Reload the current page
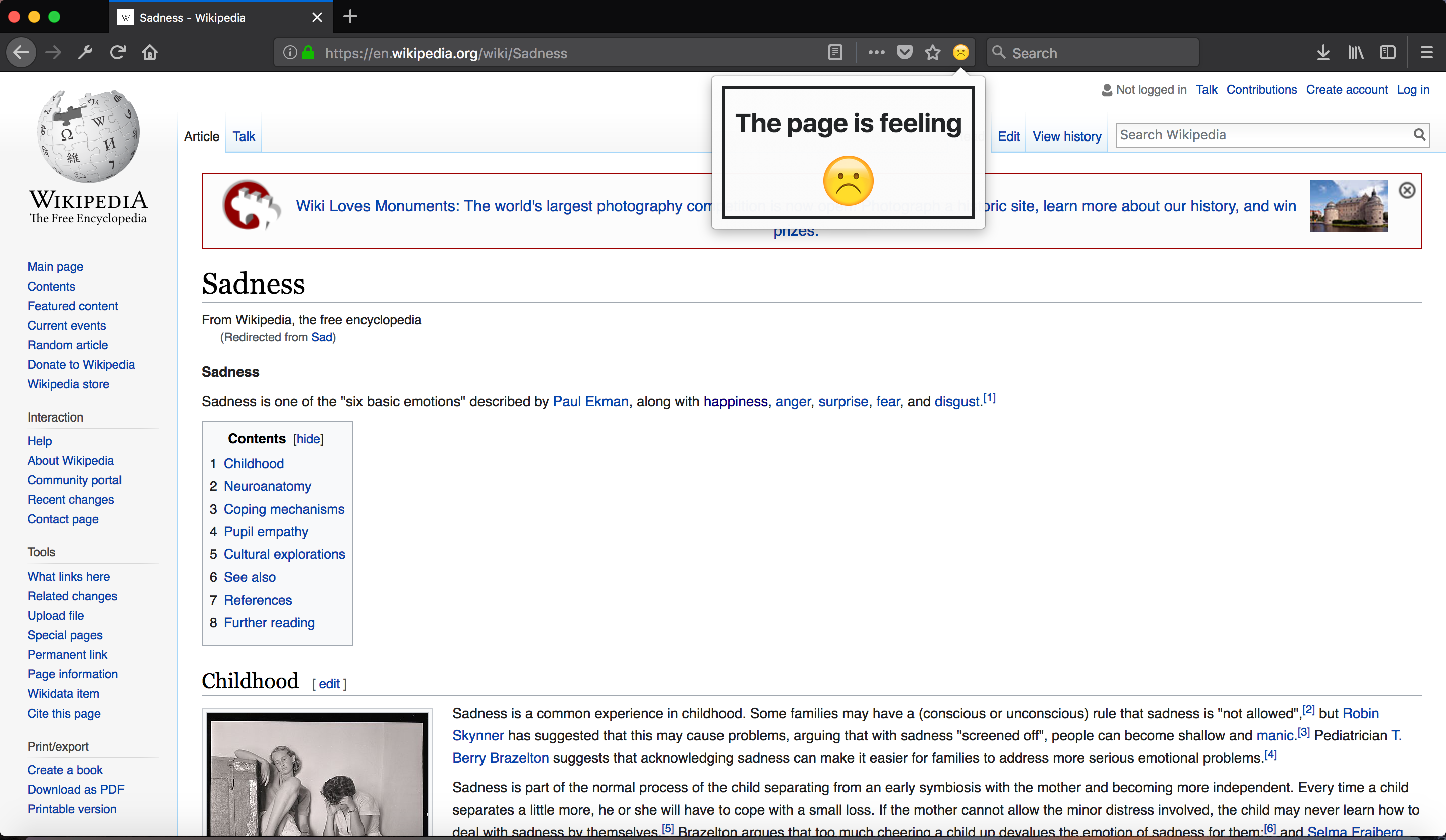Screen dimensions: 1446x840 [117, 53]
